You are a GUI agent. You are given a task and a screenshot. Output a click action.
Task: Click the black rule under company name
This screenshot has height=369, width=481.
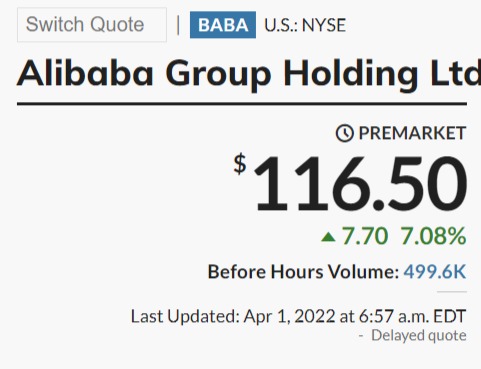coord(242,104)
